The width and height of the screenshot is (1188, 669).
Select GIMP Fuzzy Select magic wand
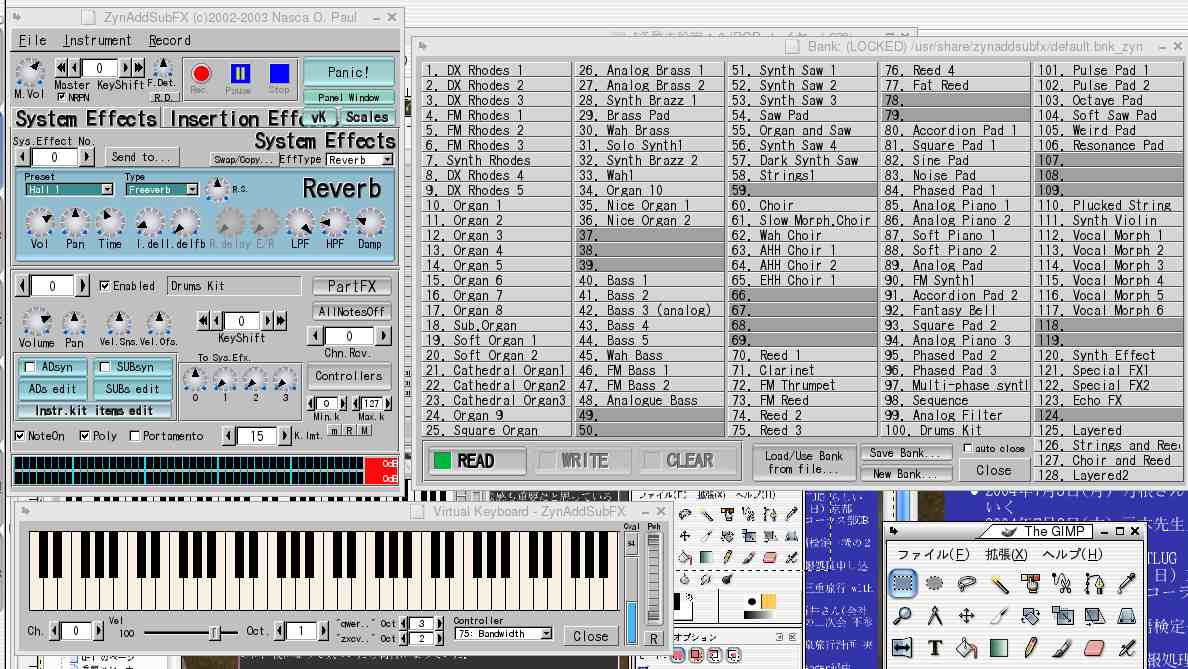(999, 583)
